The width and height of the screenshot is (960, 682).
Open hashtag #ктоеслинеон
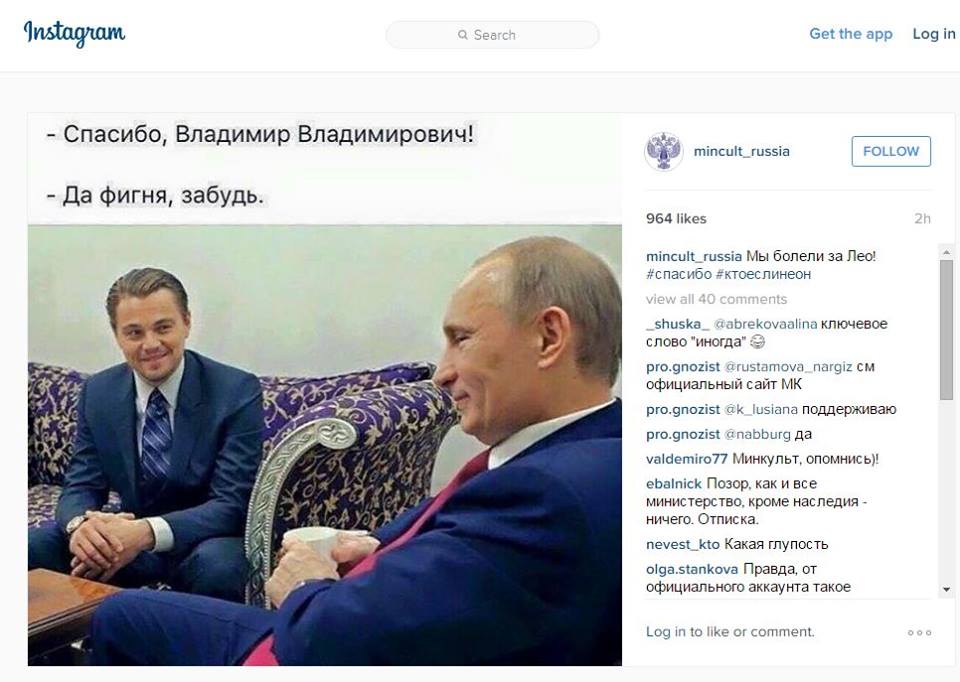[763, 274]
